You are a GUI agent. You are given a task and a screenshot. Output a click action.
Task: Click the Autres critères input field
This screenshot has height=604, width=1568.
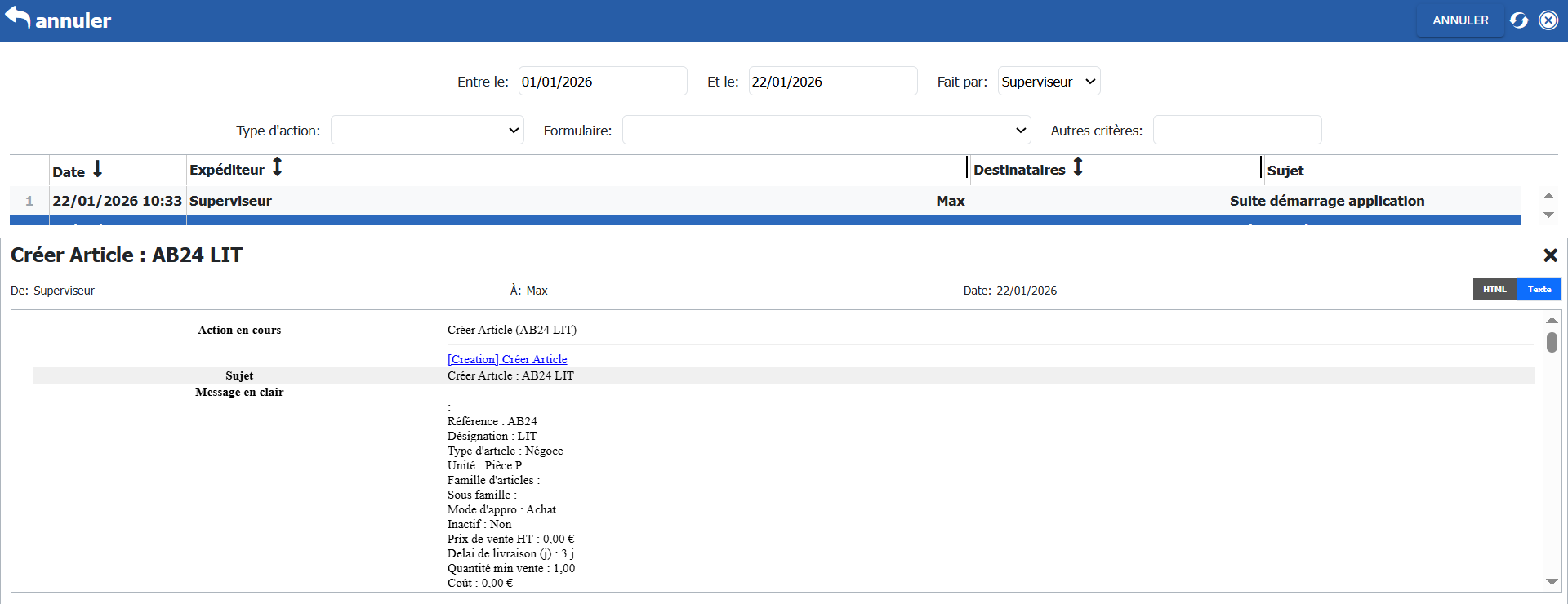(1236, 131)
